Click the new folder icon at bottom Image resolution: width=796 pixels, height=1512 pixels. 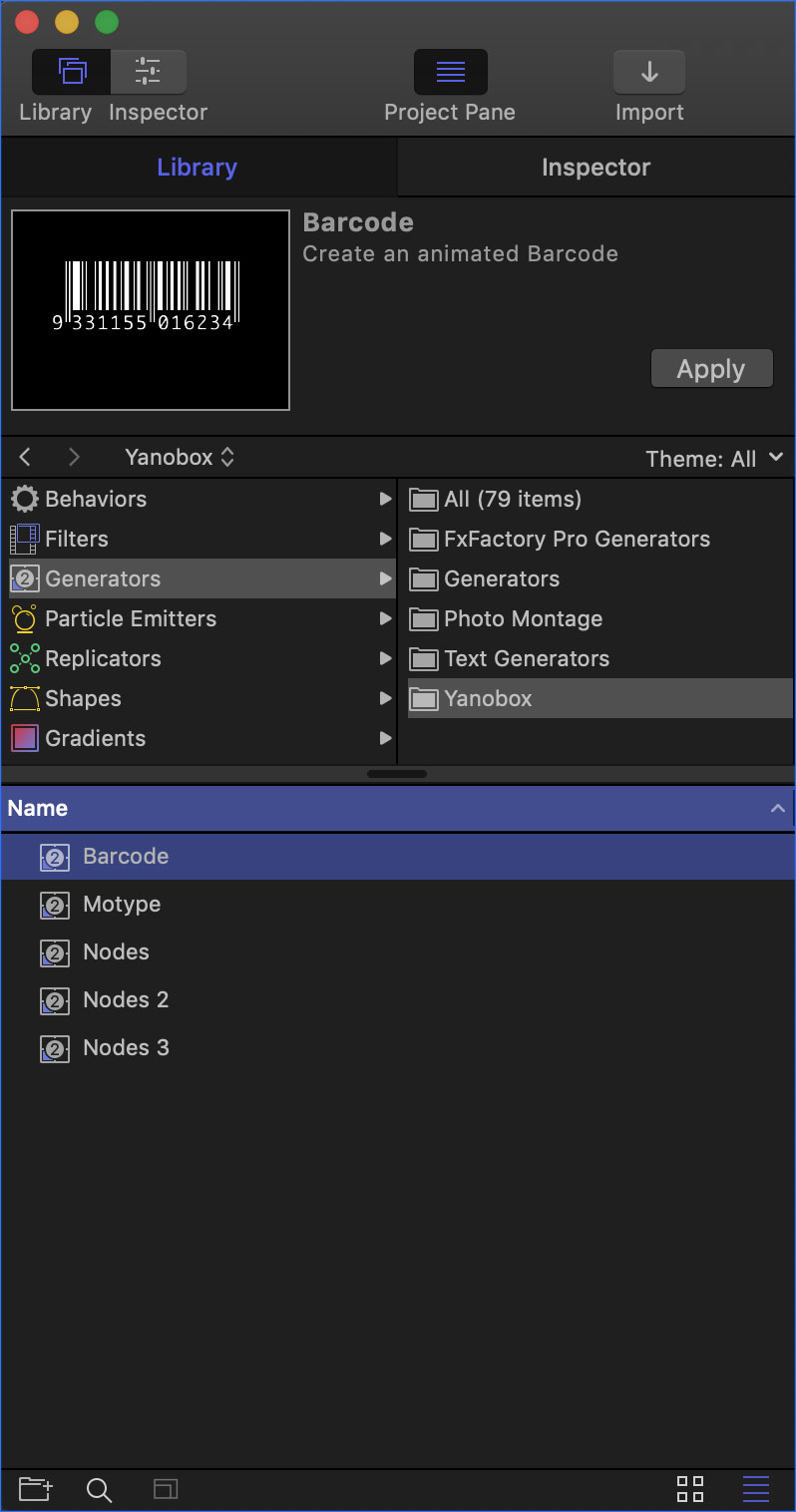point(36,1489)
